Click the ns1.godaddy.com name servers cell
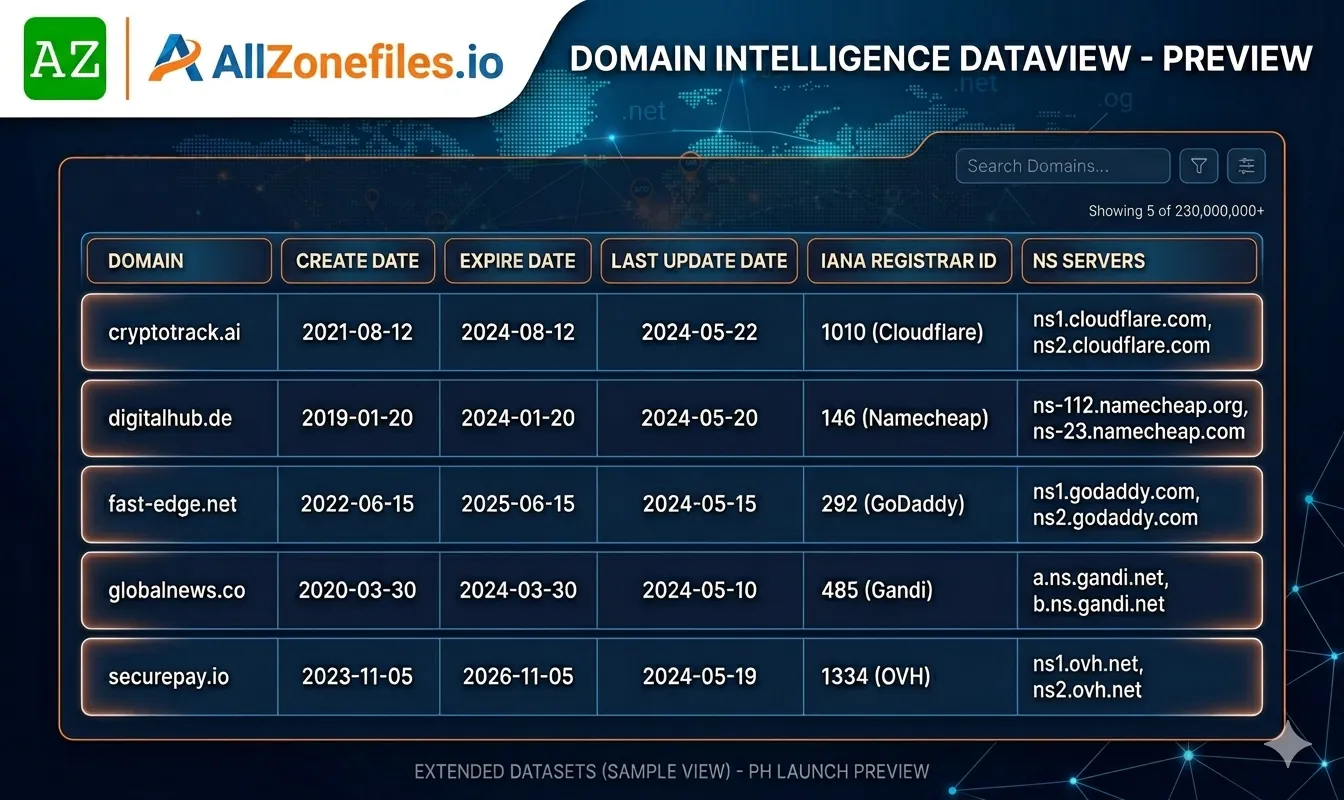 point(1140,504)
